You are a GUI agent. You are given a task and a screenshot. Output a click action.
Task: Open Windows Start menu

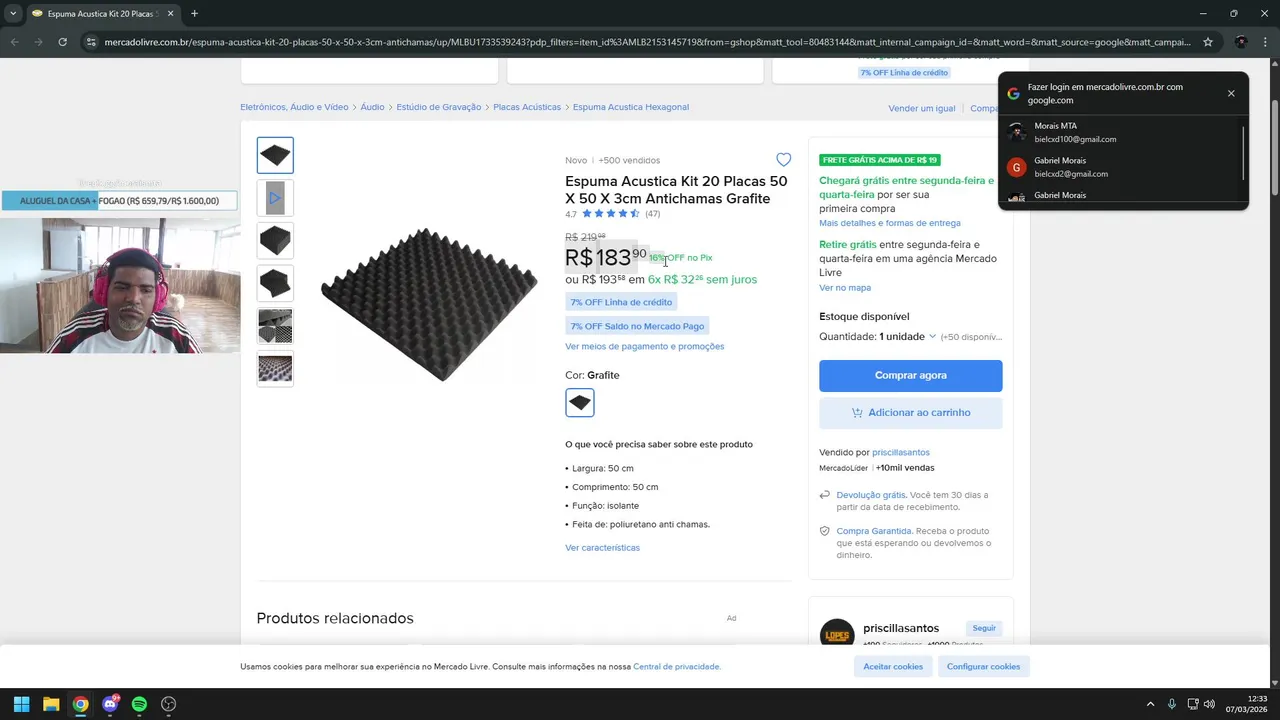(21, 704)
